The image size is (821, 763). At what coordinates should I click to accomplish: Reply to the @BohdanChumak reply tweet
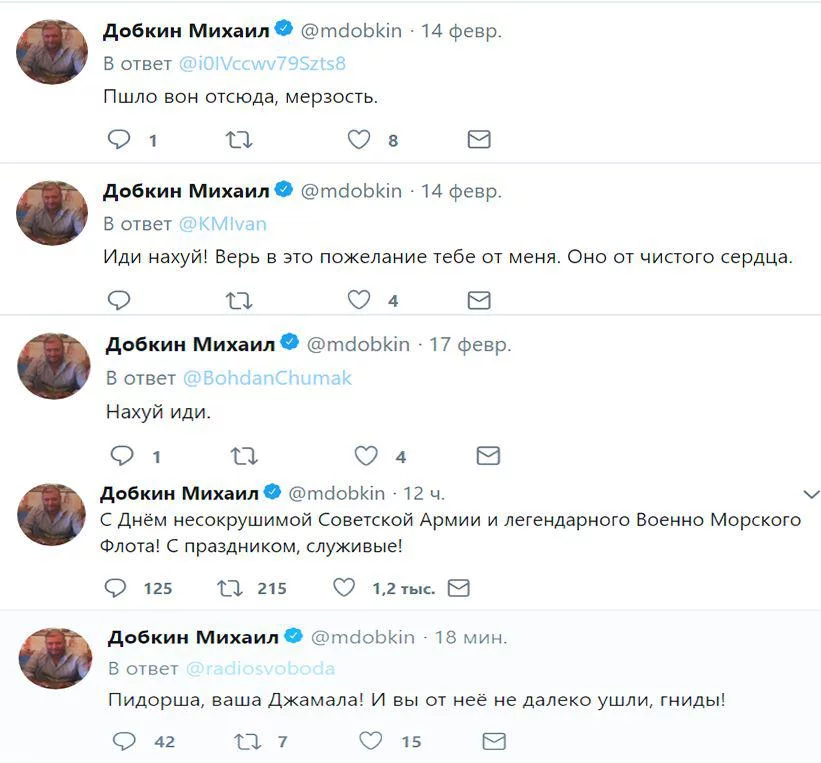pos(122,456)
